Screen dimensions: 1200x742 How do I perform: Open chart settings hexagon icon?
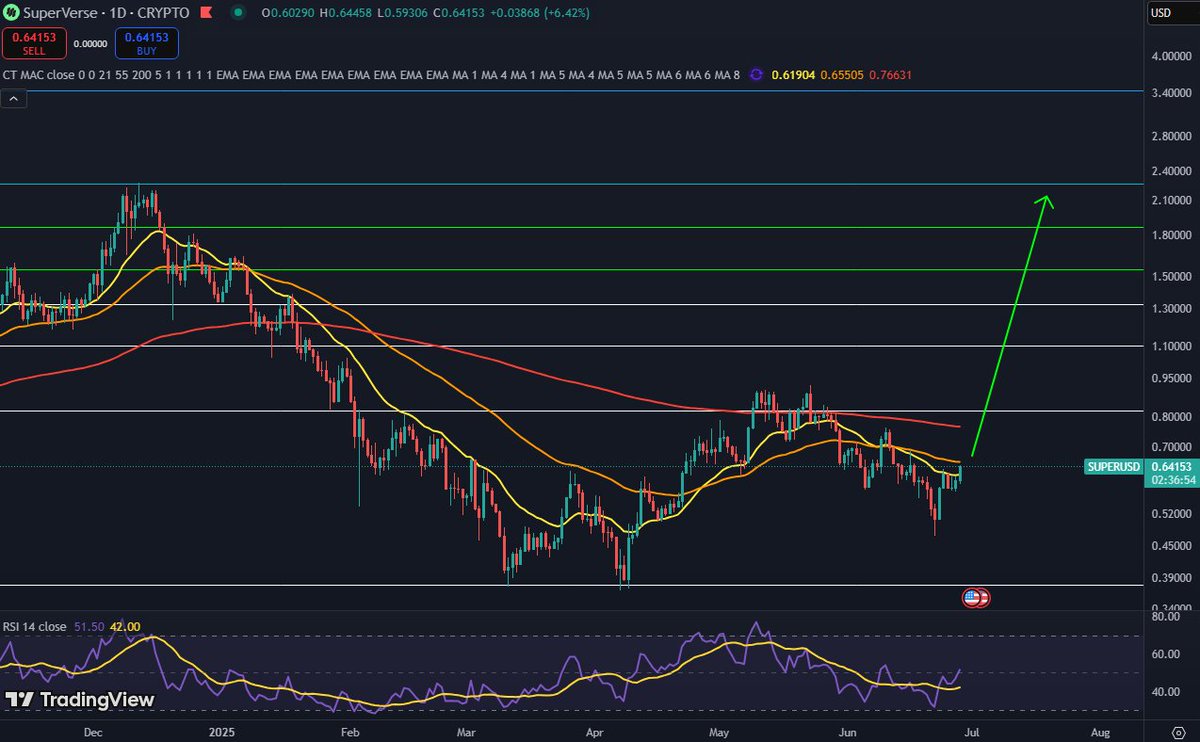pos(1178,732)
